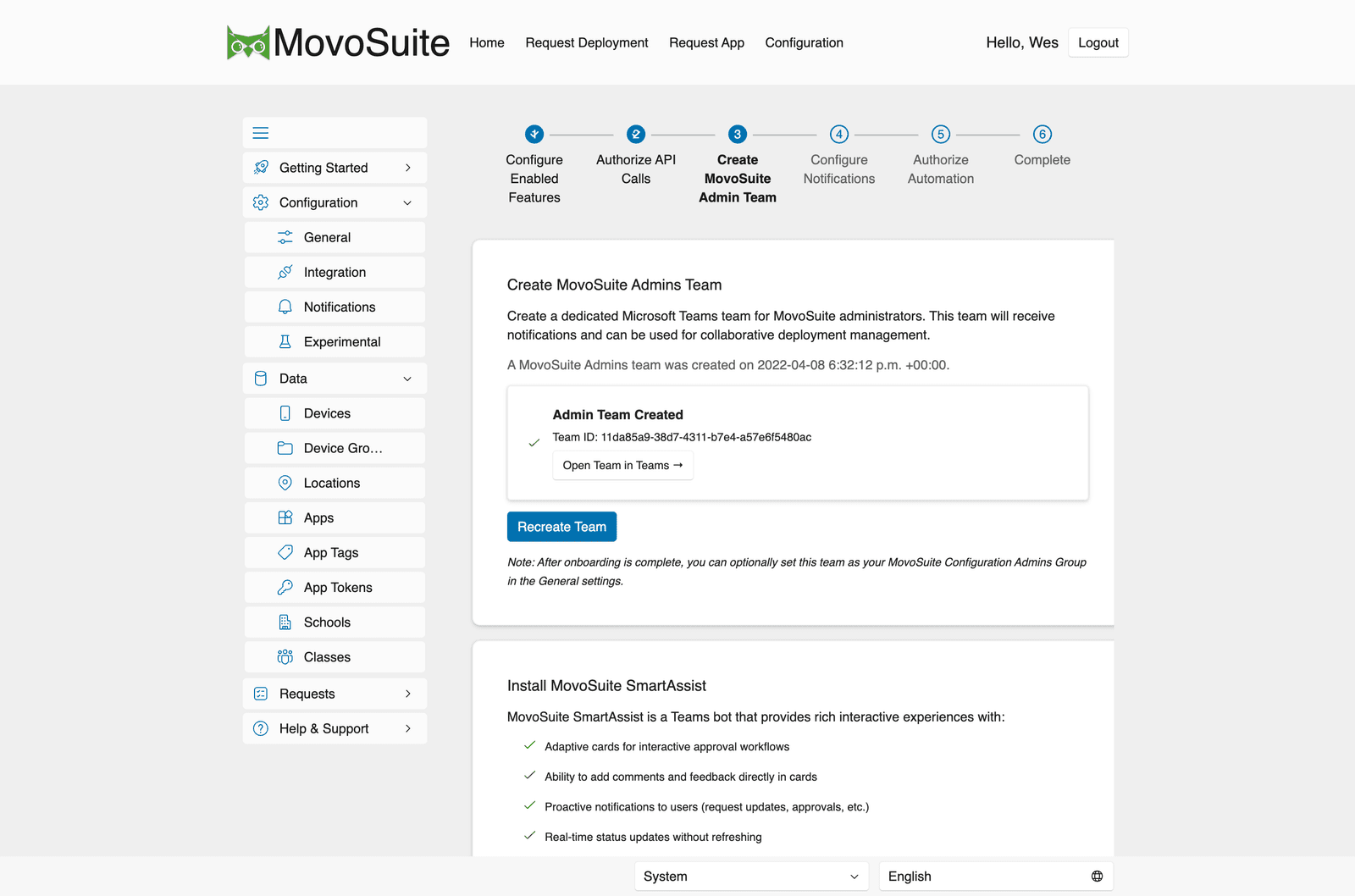Click the App Tokens key icon

[285, 587]
